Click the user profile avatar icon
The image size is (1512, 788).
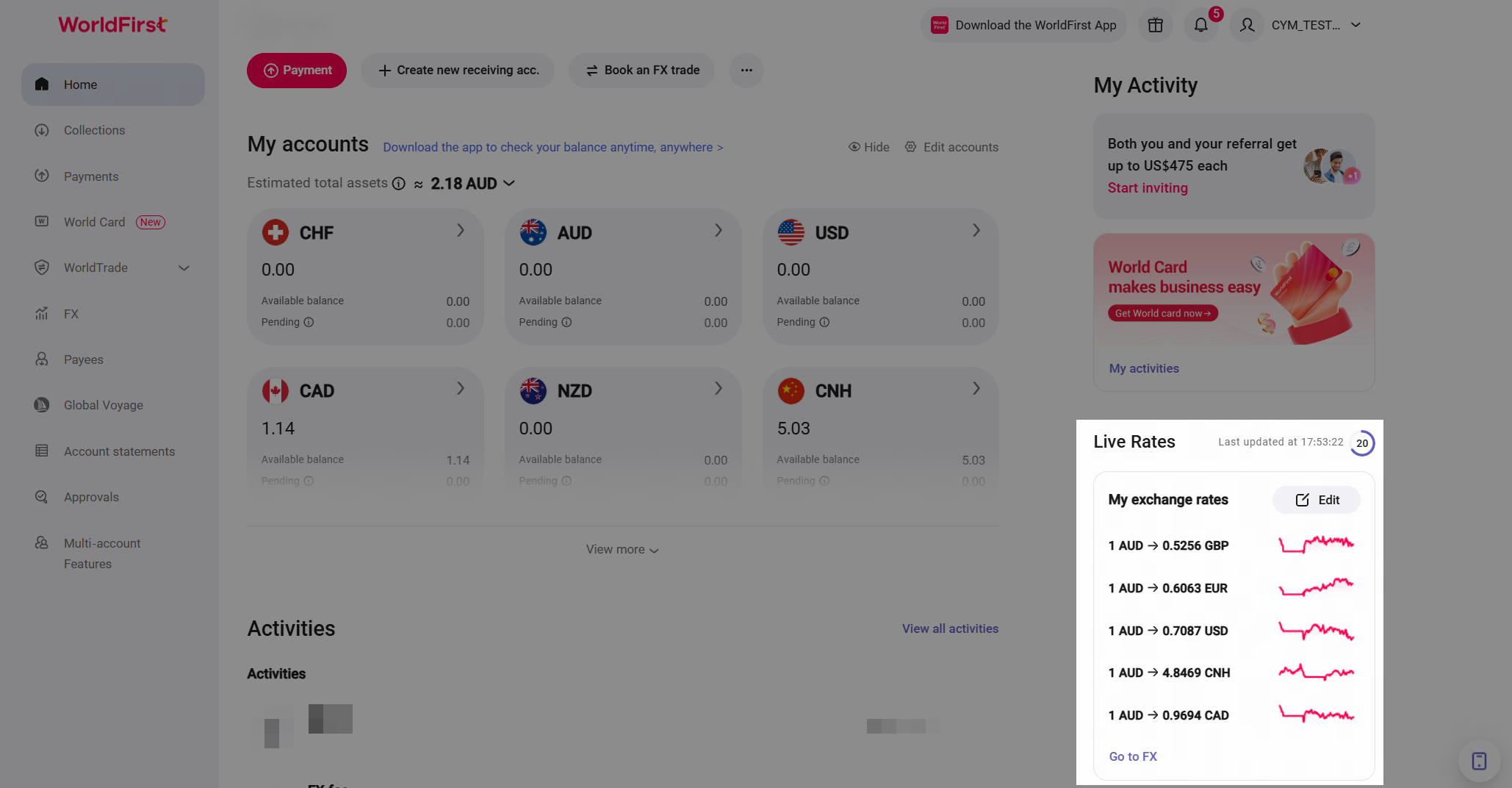(x=1247, y=25)
